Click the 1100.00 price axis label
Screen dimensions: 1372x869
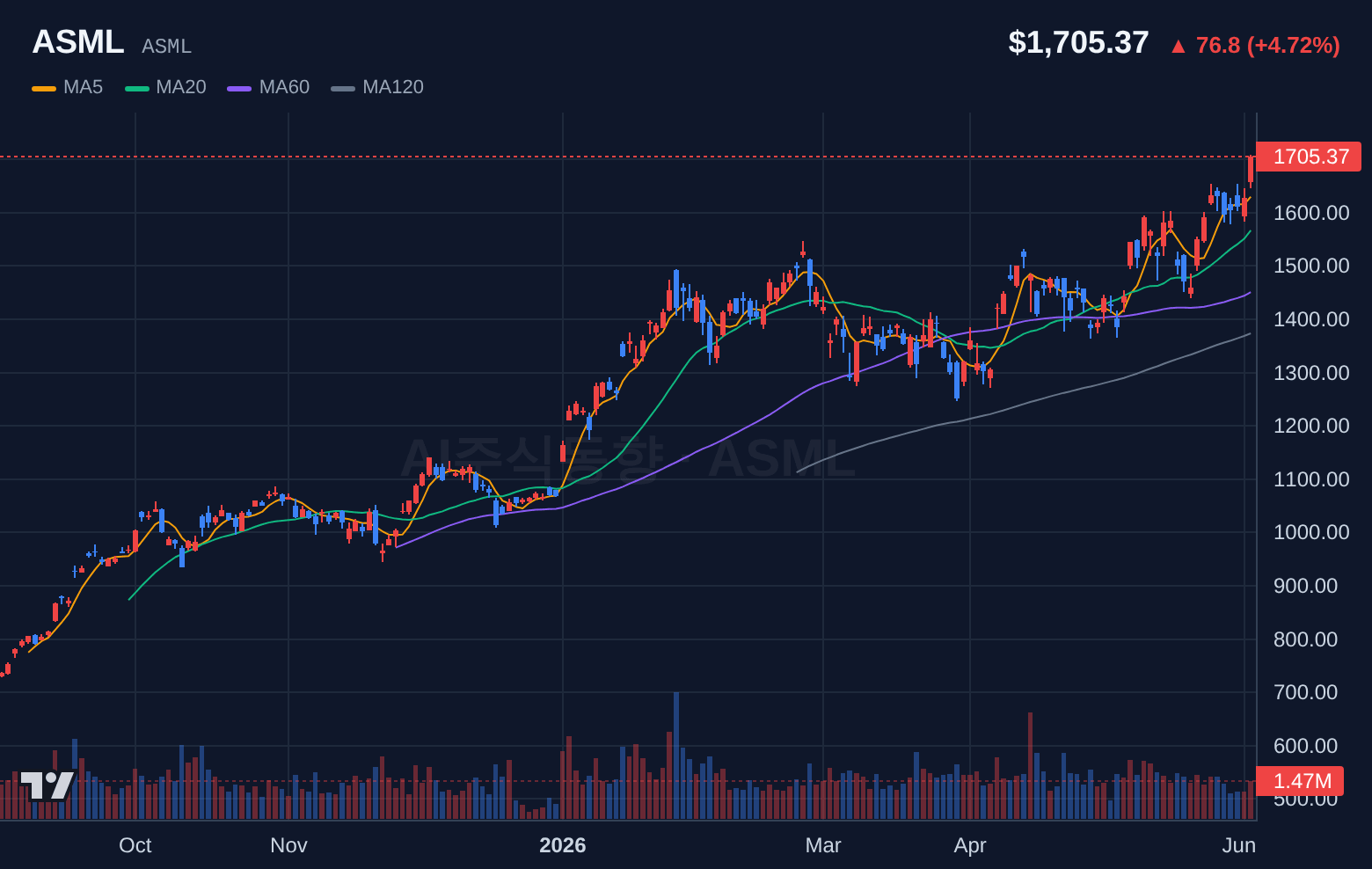point(1311,479)
